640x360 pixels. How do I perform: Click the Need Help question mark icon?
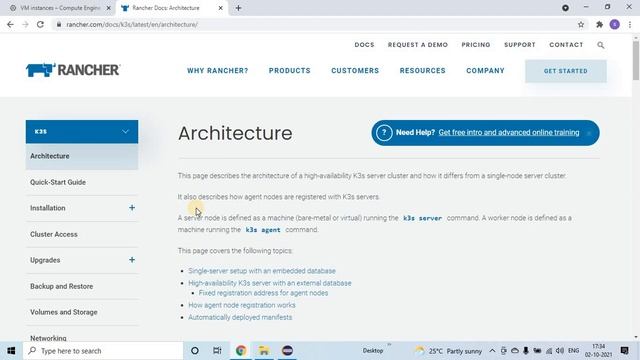pyautogui.click(x=384, y=133)
